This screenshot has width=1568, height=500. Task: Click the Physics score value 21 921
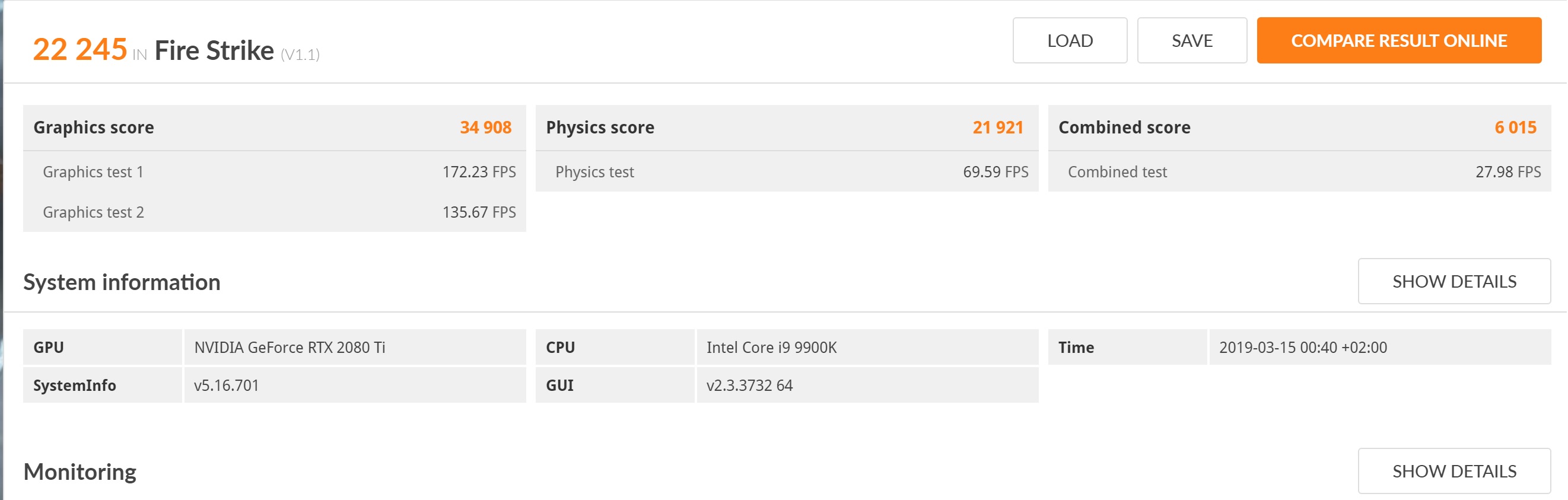coord(997,127)
